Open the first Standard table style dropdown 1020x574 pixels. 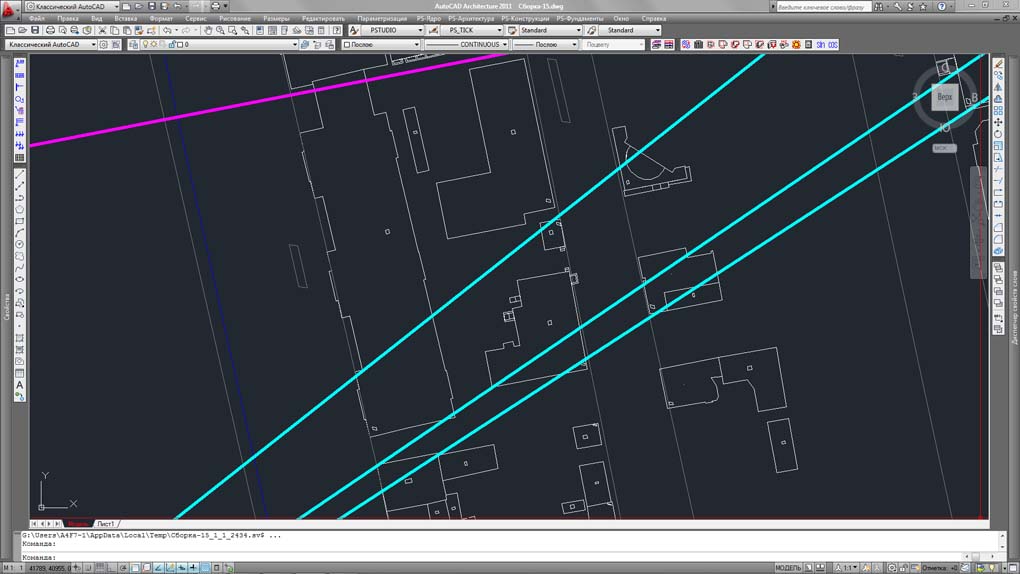[x=550, y=31]
